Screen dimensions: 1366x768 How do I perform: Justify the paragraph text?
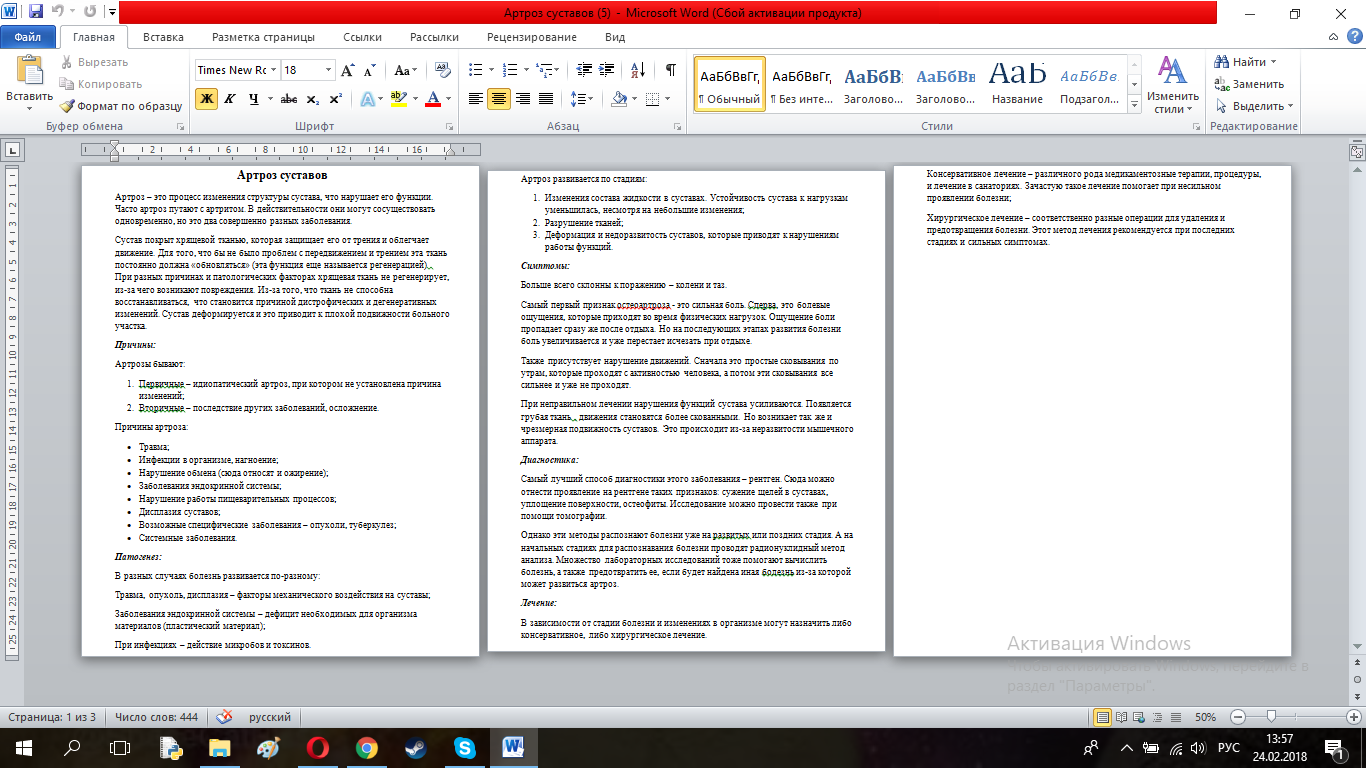[546, 99]
